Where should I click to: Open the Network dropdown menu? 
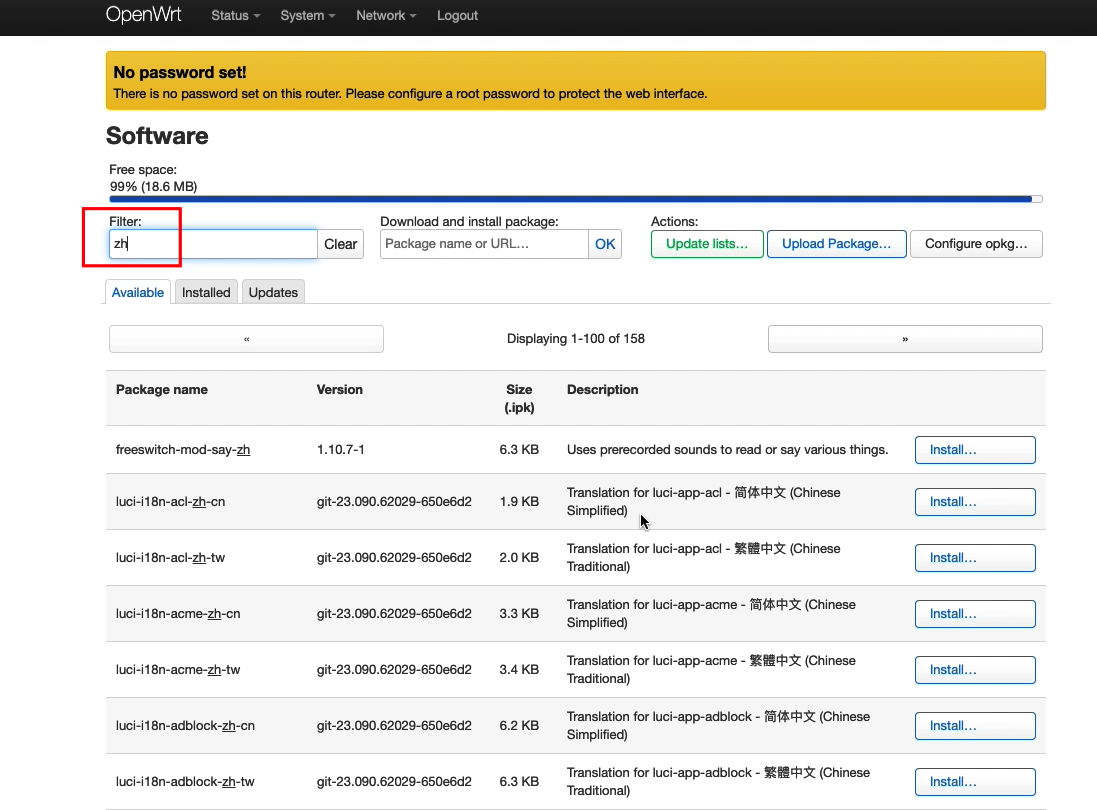[x=385, y=16]
